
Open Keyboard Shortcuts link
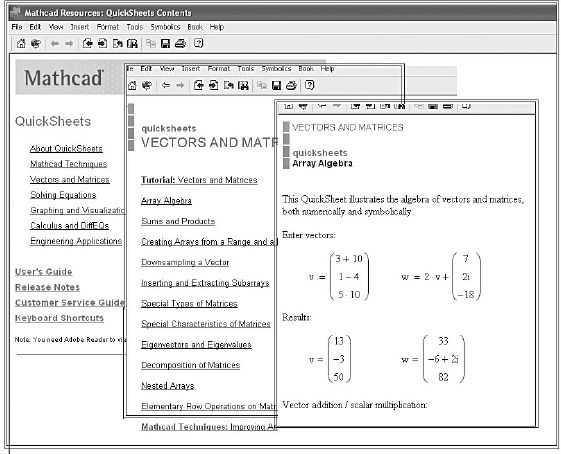(x=59, y=318)
